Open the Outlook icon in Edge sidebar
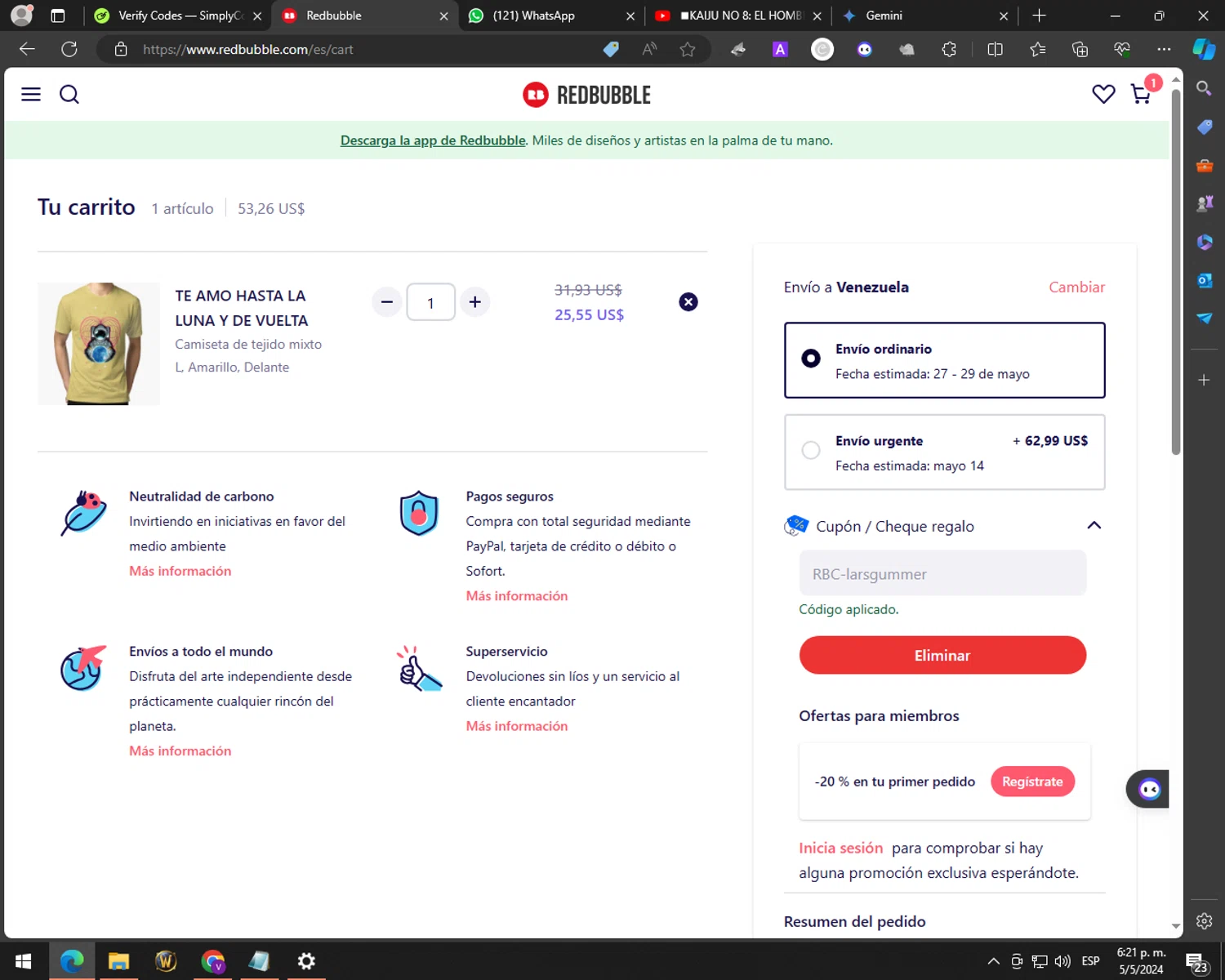Screen dimensions: 1225x980 click(1204, 280)
